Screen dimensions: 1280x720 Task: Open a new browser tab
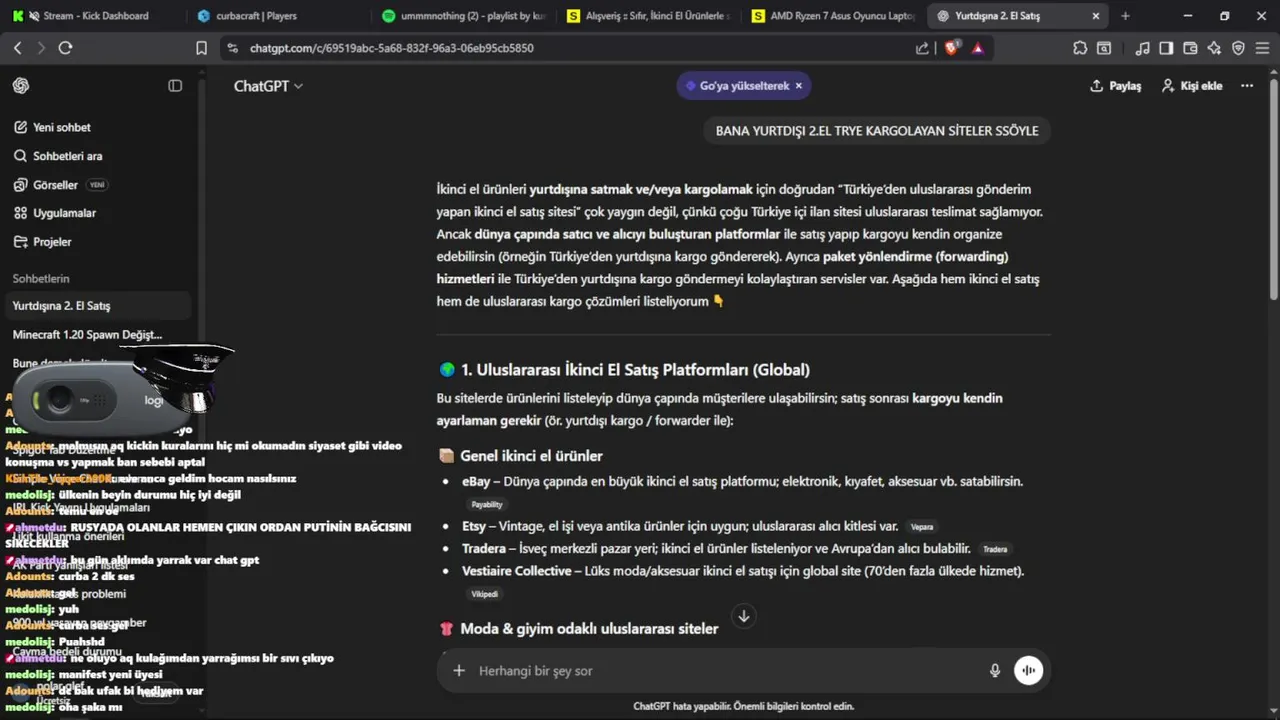1125,16
